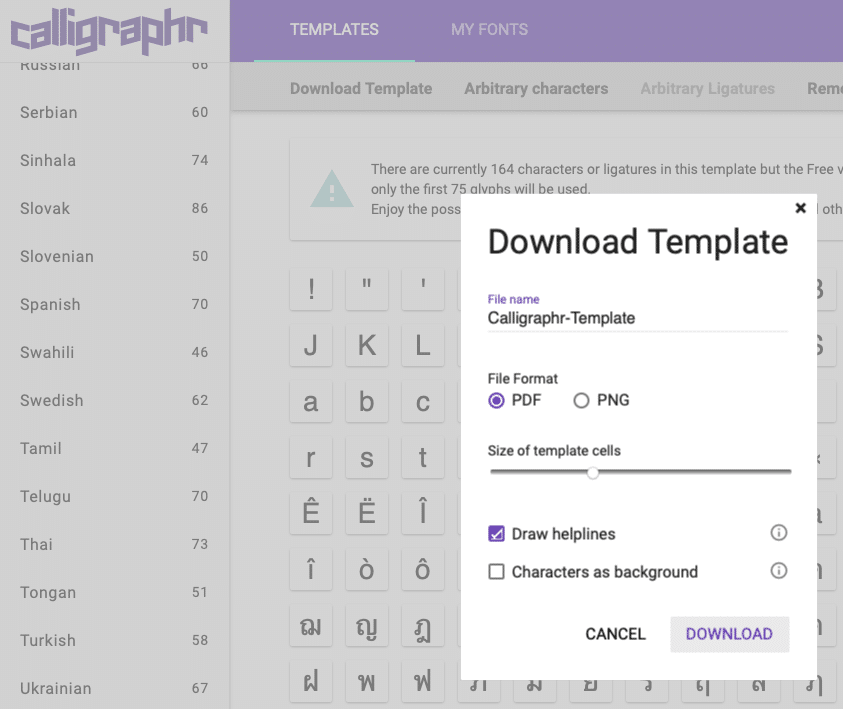
Task: Open Arbitrary characters in the toolbar
Action: coord(536,88)
